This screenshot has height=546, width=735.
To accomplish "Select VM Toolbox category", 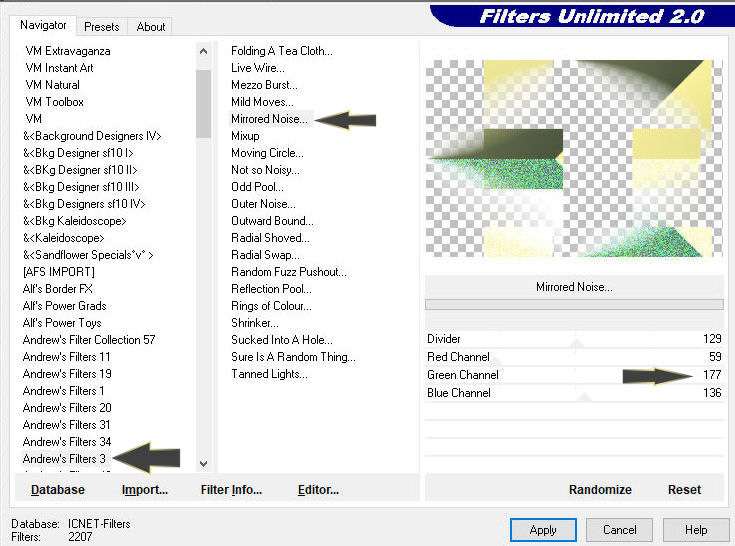I will pos(54,102).
